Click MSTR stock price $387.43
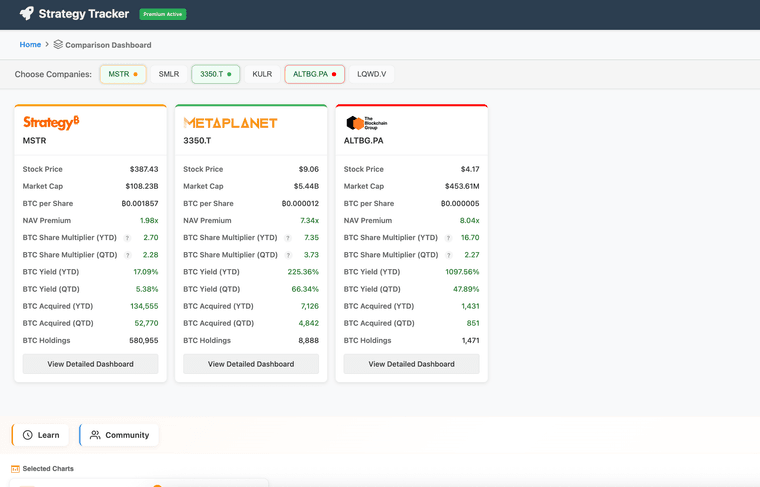760x487 pixels. pyautogui.click(x=144, y=169)
